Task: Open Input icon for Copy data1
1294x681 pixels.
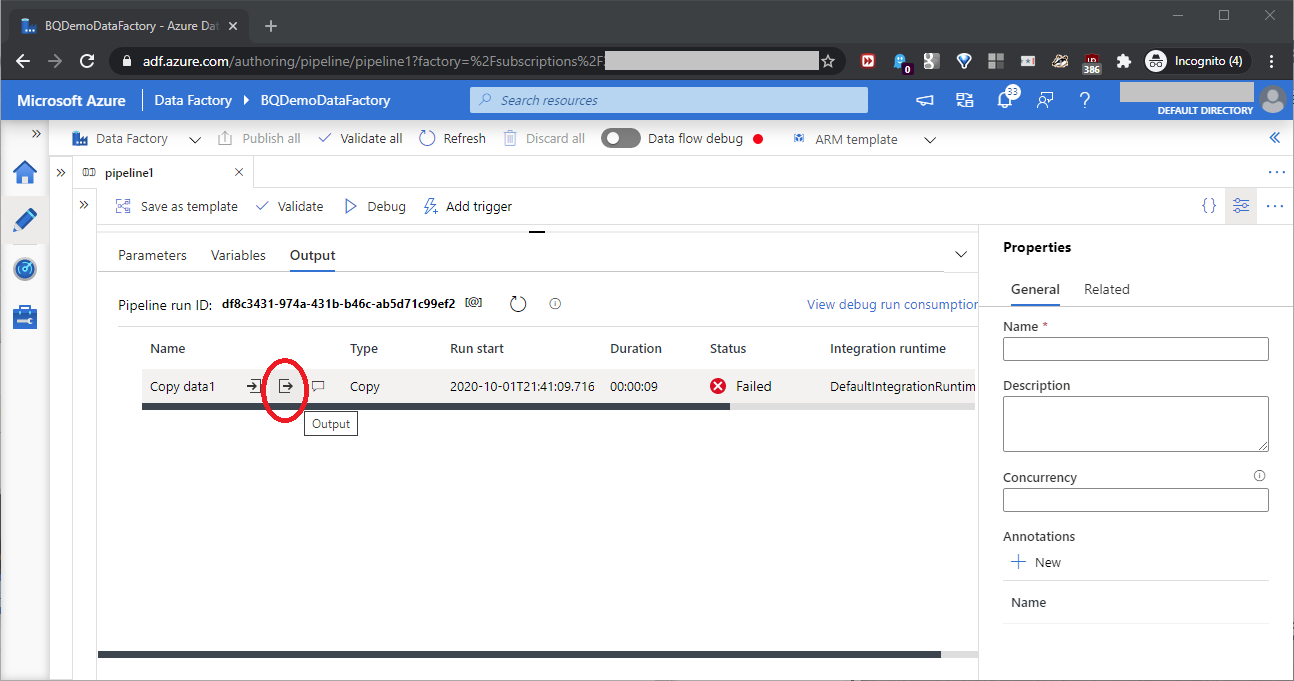Action: tap(254, 386)
